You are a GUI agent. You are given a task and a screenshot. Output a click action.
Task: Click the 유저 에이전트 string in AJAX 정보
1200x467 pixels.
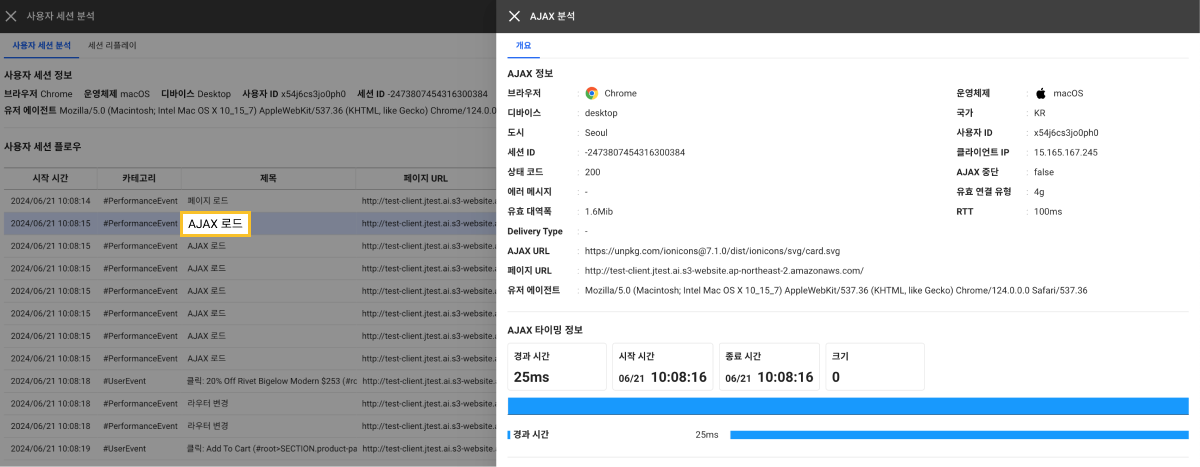836,291
